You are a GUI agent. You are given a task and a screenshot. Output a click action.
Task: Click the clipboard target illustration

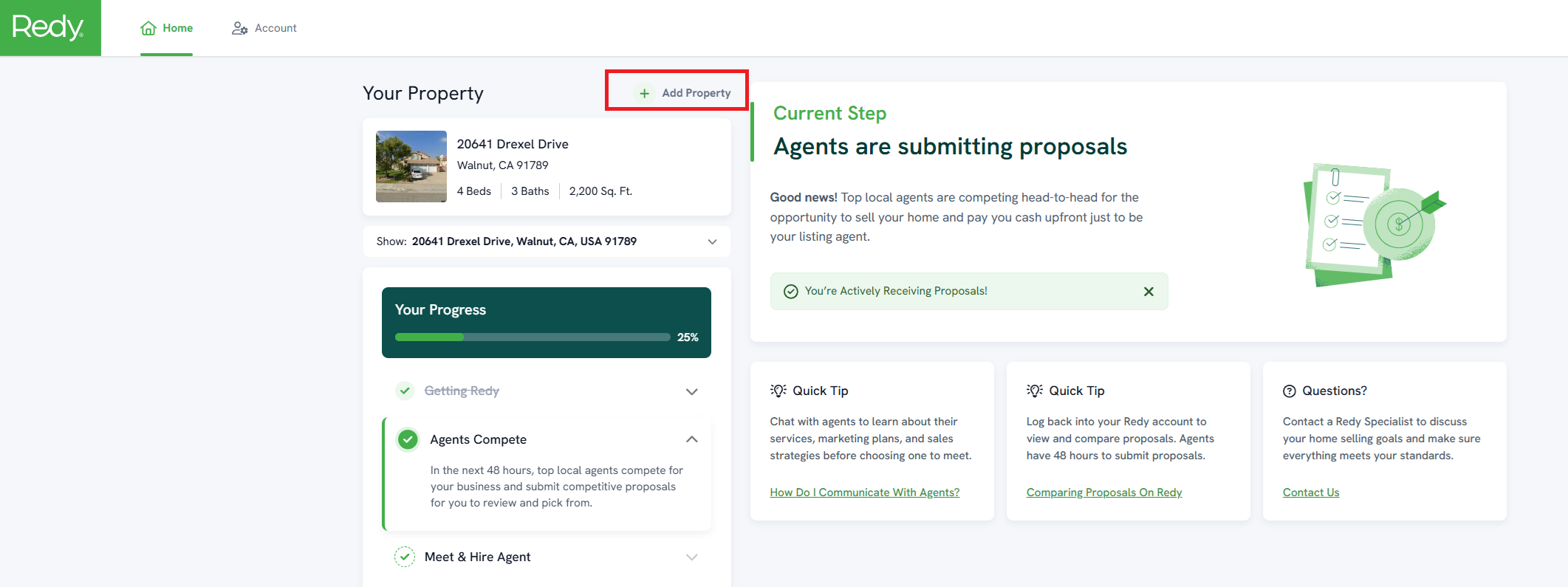click(1374, 225)
